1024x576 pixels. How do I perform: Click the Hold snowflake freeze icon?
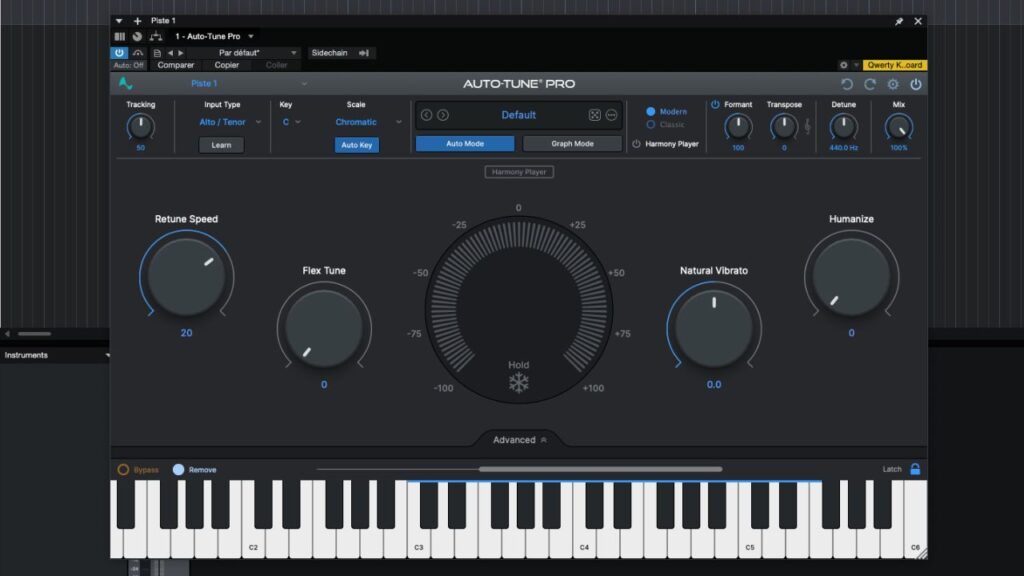point(519,383)
